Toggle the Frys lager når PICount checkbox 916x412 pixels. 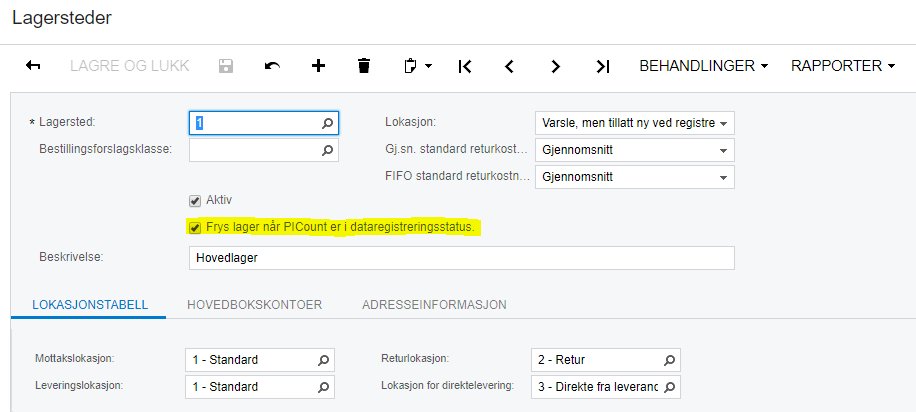coord(195,227)
